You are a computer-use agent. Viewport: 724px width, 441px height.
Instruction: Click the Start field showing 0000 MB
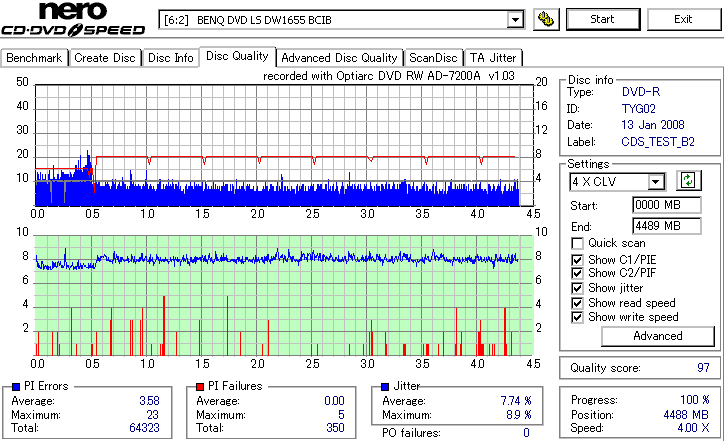pos(666,205)
